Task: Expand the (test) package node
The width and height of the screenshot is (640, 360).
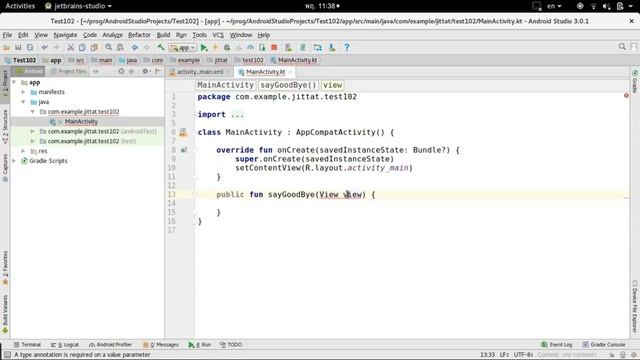Action: [x=33, y=141]
